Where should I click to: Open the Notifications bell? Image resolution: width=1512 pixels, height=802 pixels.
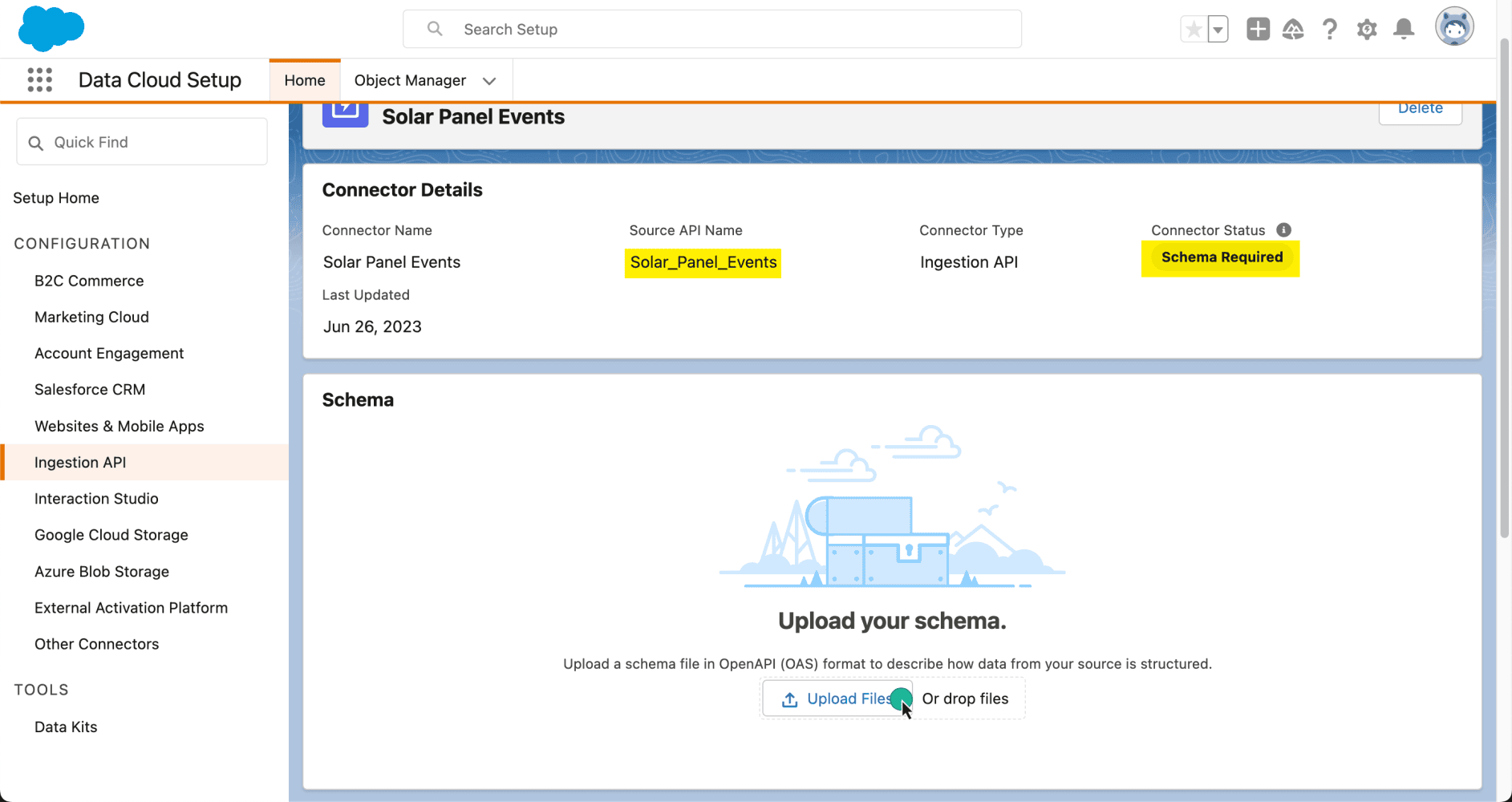pos(1404,30)
